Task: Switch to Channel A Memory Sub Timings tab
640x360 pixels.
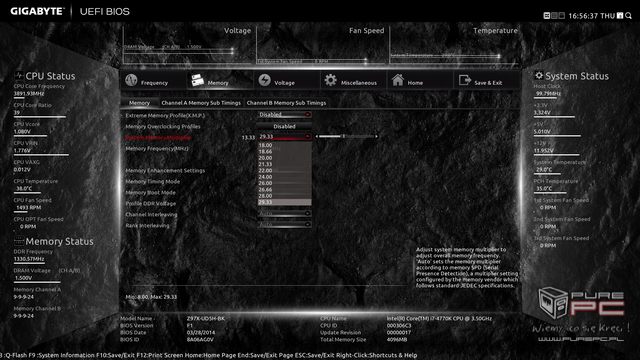Action: 201,103
